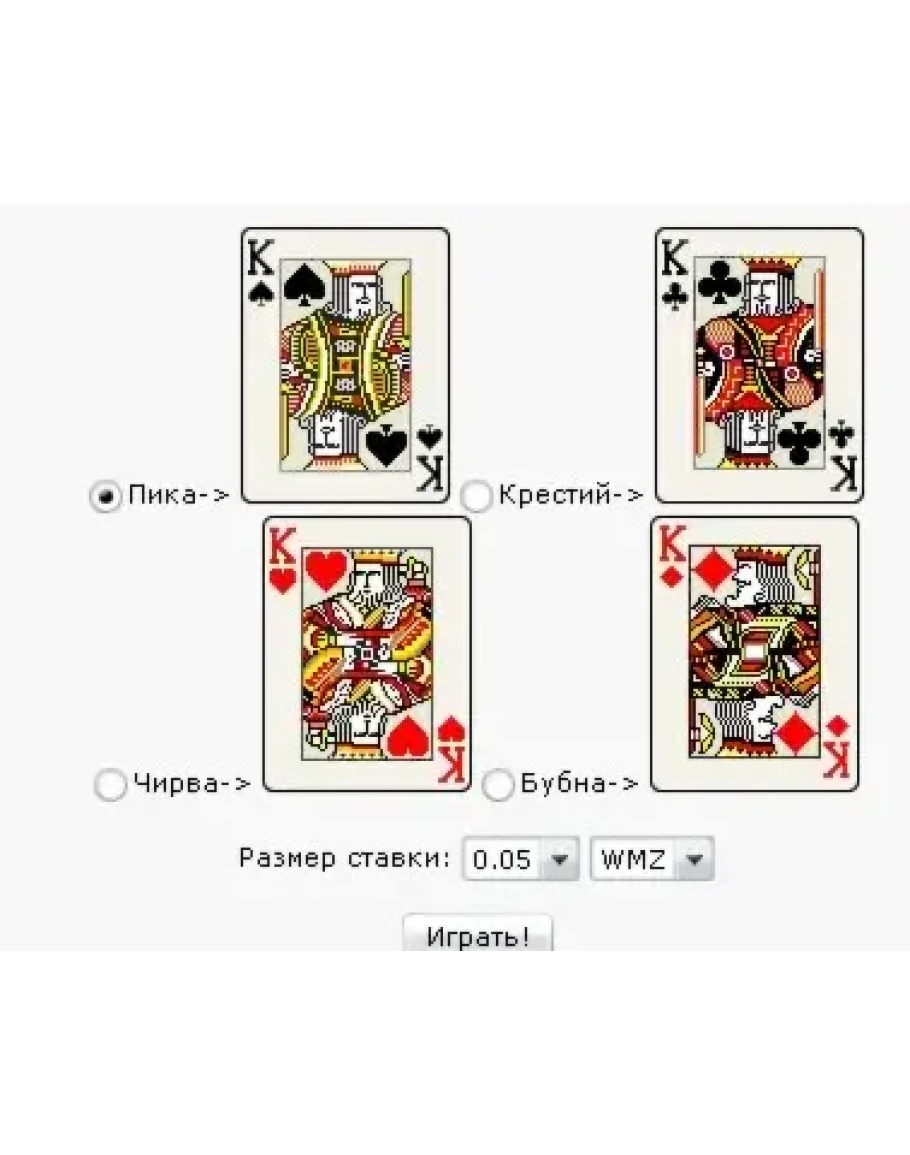
Task: Click the King of Clubs card
Action: pos(759,365)
